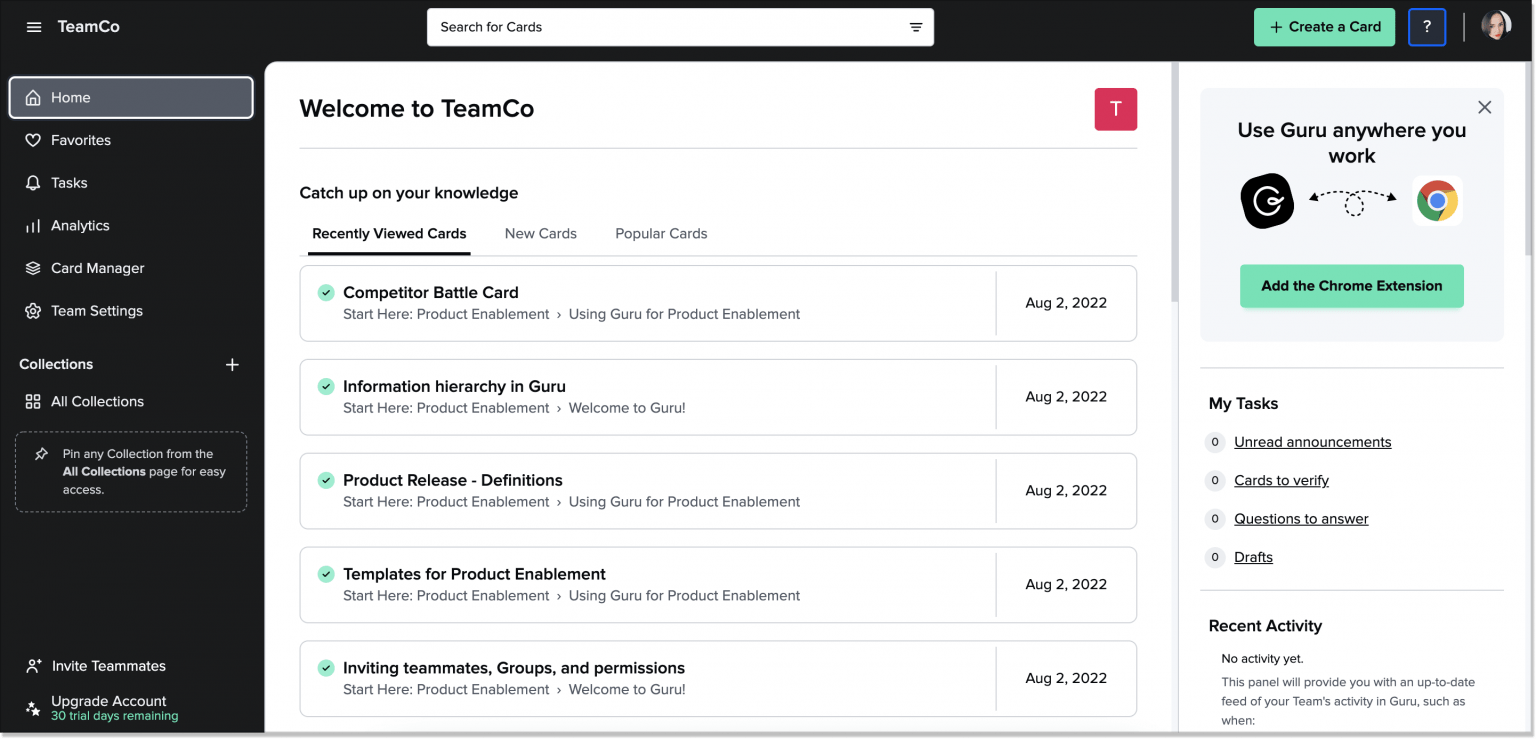1536x739 pixels.
Task: Create a new Collection with the plus icon
Action: [232, 364]
